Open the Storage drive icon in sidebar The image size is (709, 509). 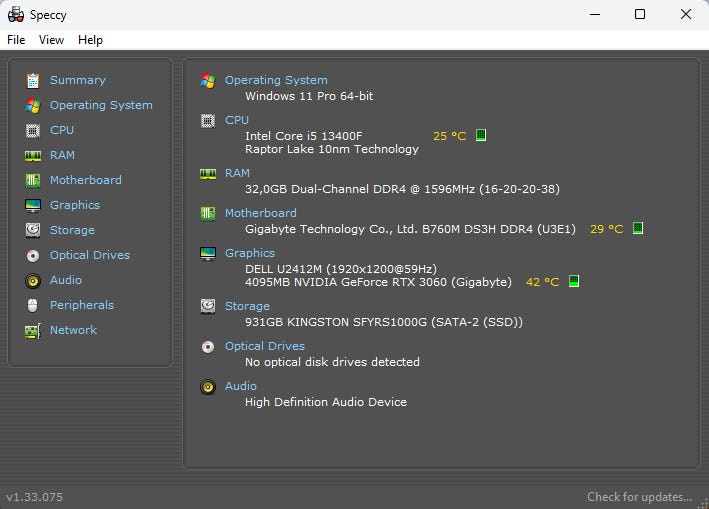pos(33,230)
